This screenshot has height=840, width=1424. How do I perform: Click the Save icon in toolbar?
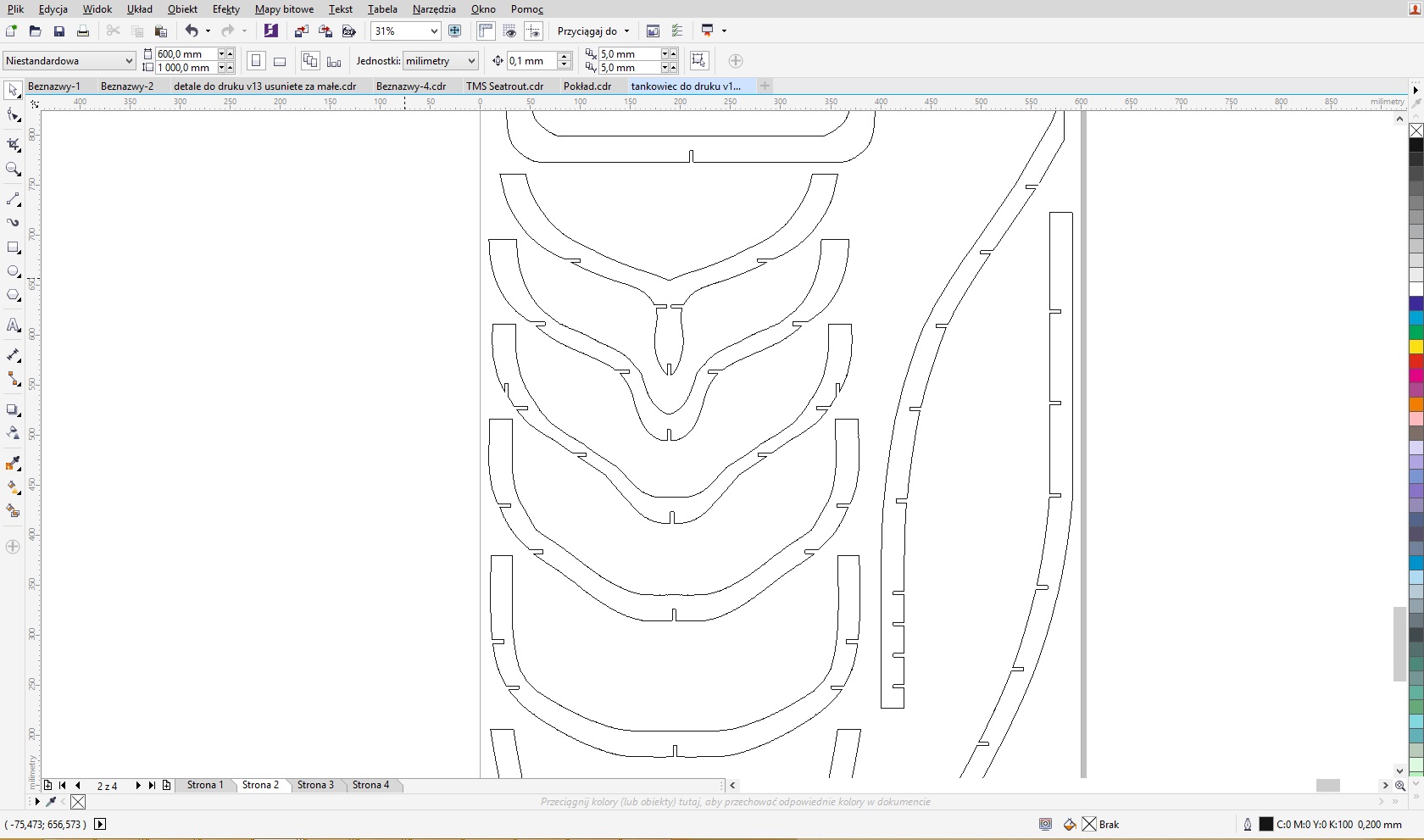[x=58, y=31]
